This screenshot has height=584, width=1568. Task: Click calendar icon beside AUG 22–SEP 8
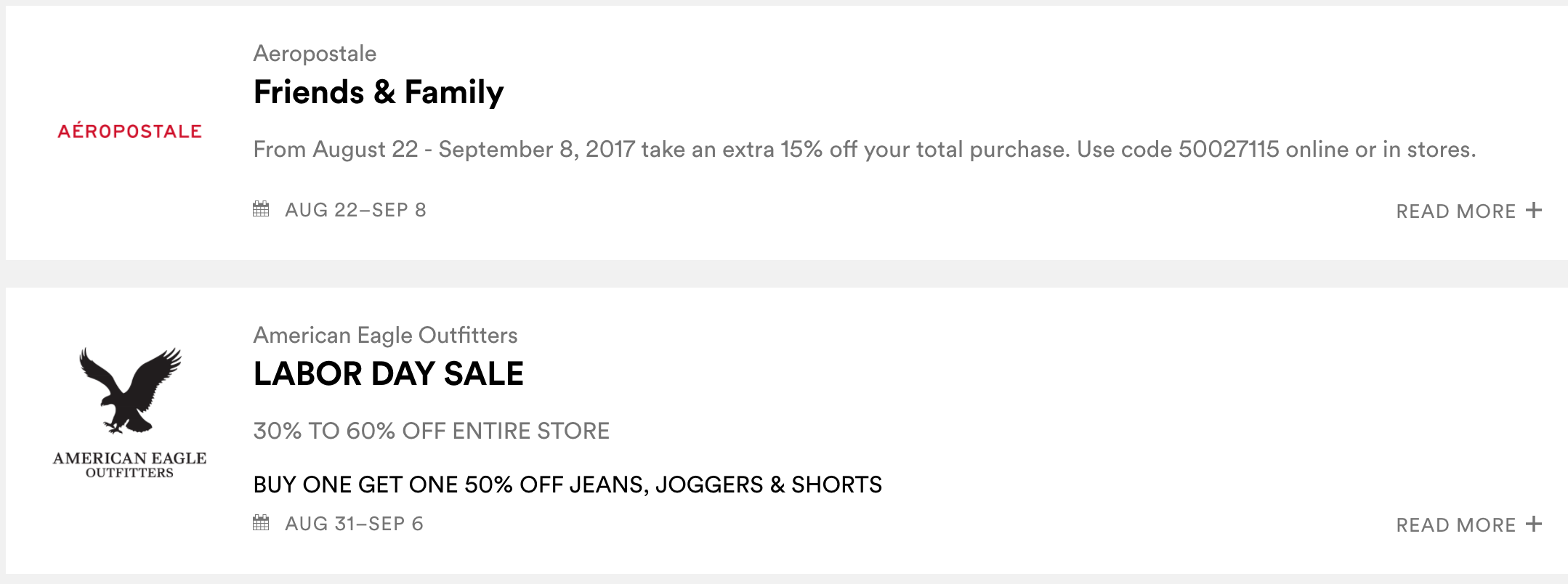pyautogui.click(x=261, y=209)
